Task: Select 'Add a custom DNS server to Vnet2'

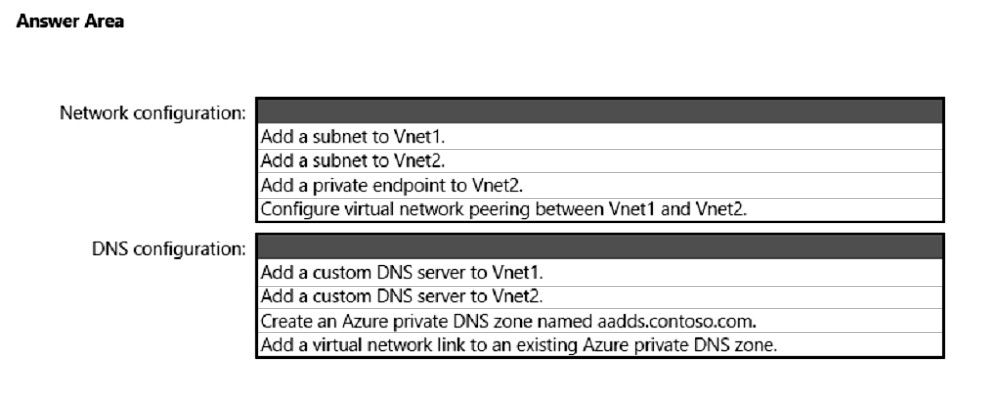Action: click(599, 297)
